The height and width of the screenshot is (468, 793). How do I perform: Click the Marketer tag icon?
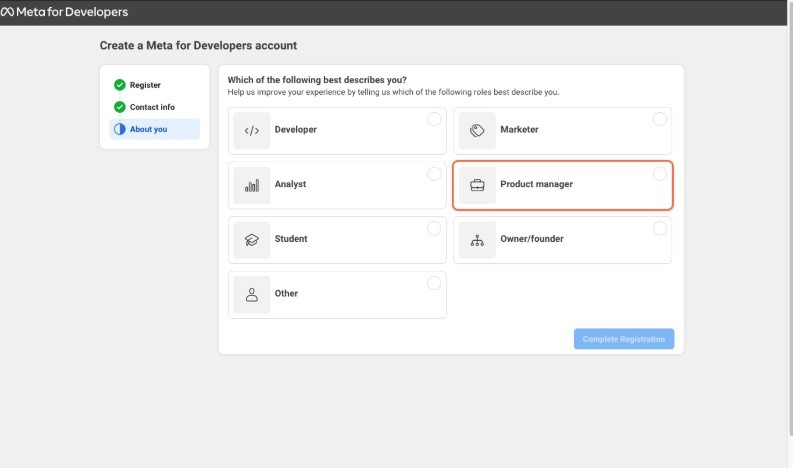[477, 131]
